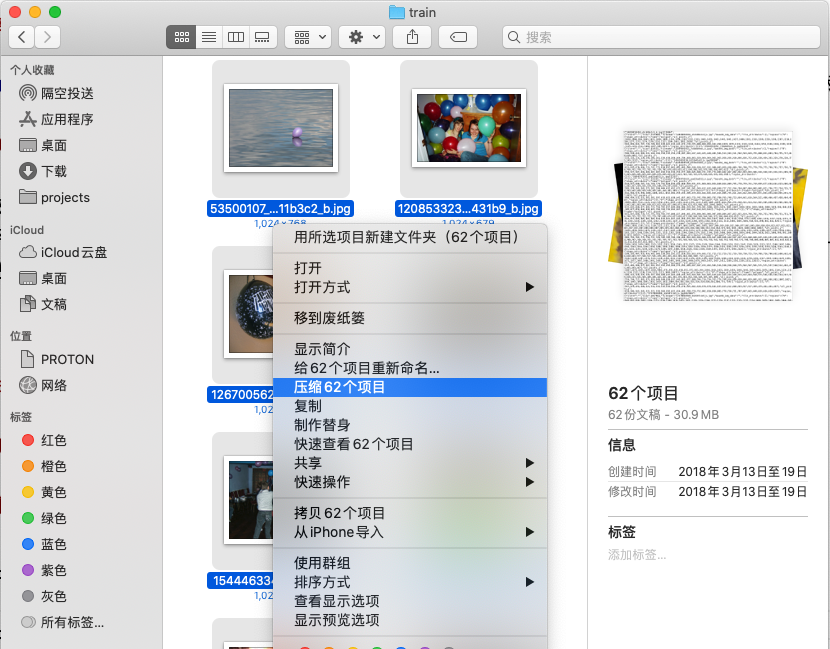Go back with the back arrow

click(22, 37)
